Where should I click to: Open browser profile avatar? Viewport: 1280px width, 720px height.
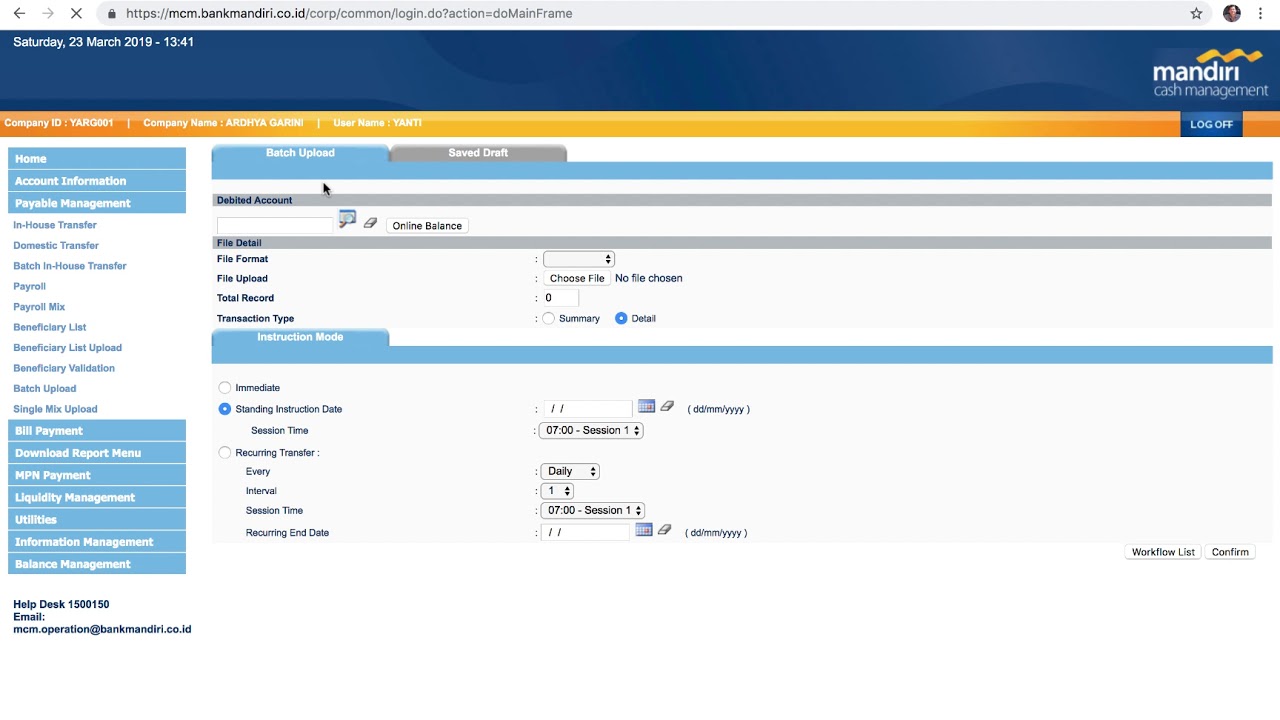point(1232,14)
